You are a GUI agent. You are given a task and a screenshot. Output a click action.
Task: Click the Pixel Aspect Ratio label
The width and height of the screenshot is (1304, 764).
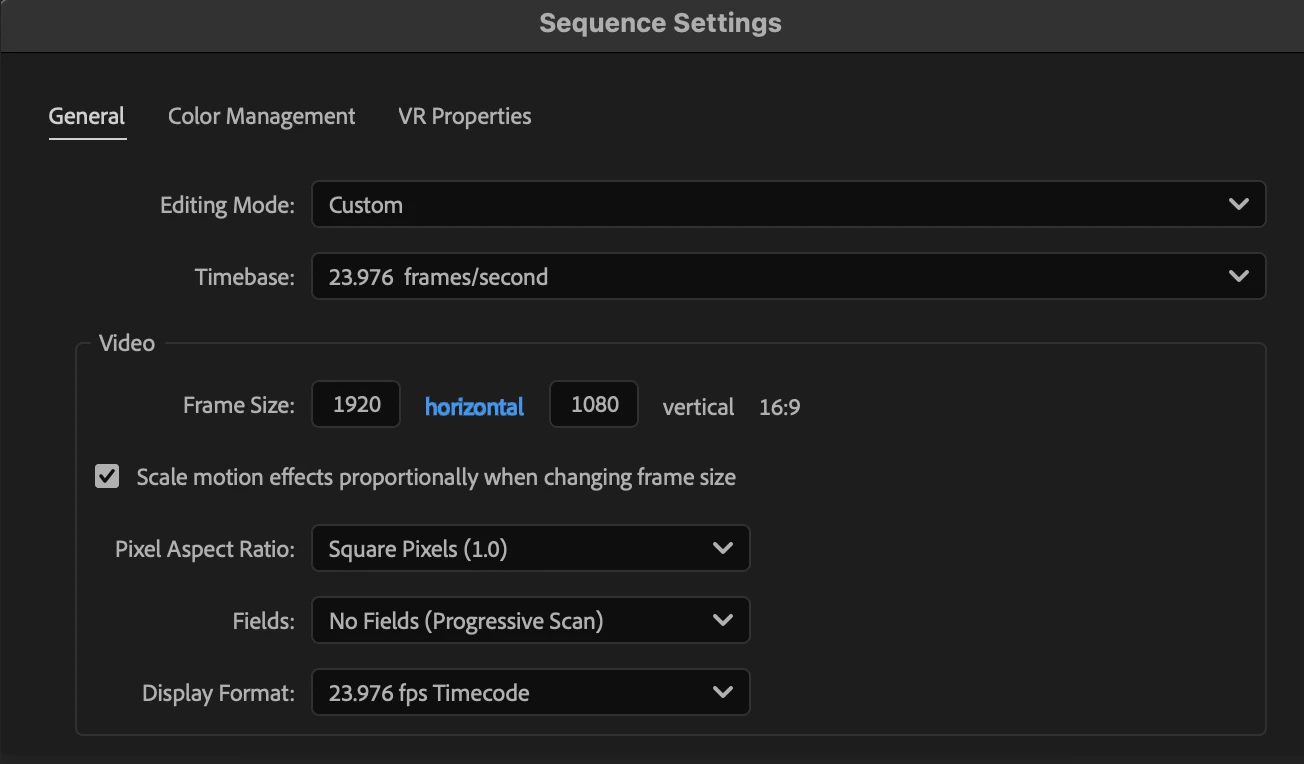[204, 549]
